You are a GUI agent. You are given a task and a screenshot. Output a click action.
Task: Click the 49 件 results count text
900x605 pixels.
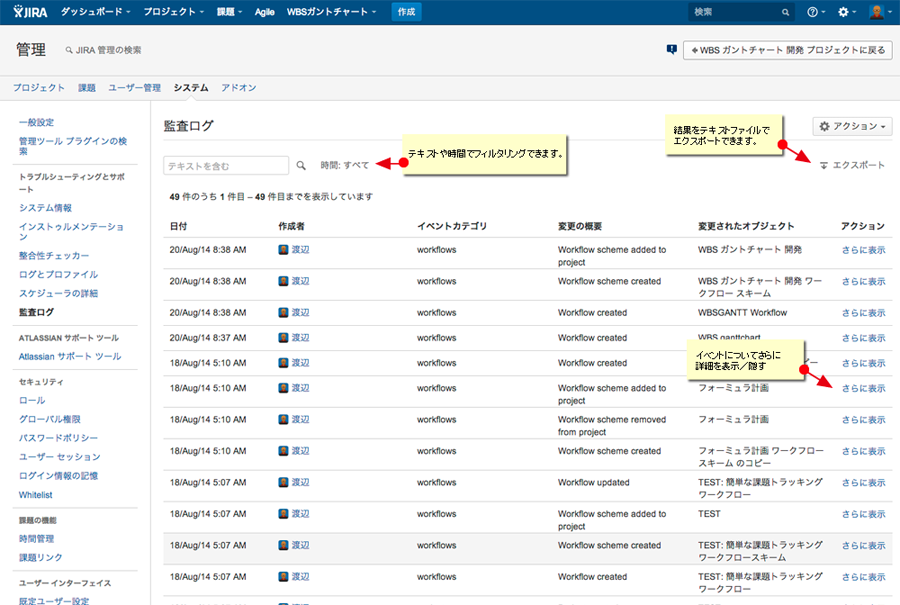pos(271,196)
